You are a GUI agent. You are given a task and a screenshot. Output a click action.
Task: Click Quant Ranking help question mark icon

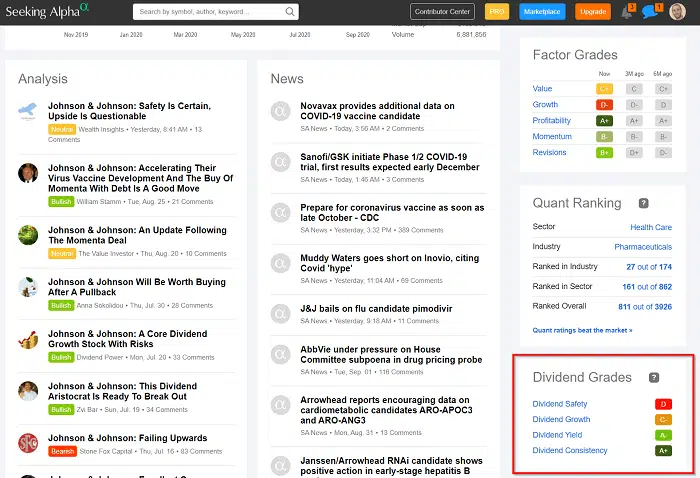click(x=643, y=203)
